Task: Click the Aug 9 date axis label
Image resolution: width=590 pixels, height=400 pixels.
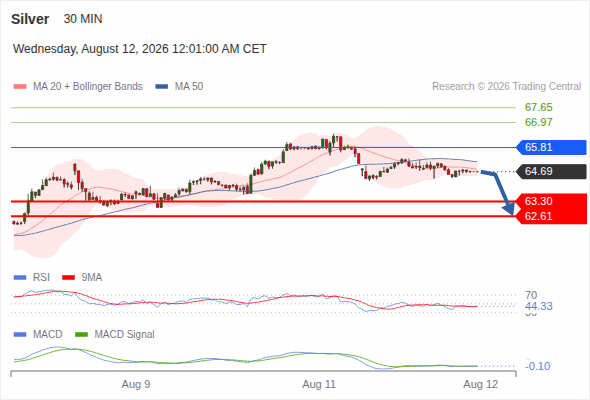Action: coord(136,385)
